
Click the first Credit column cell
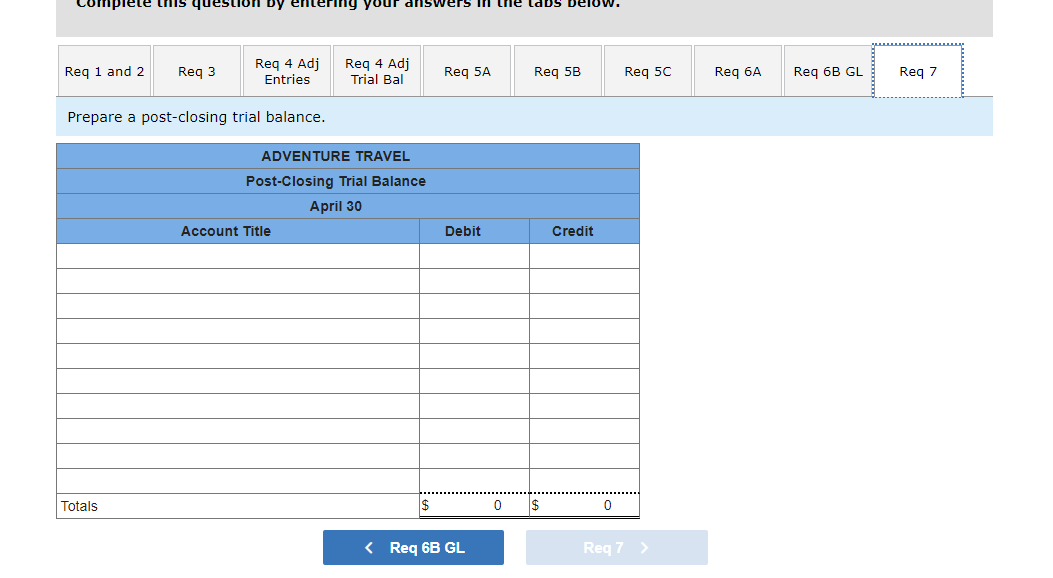tap(584, 256)
